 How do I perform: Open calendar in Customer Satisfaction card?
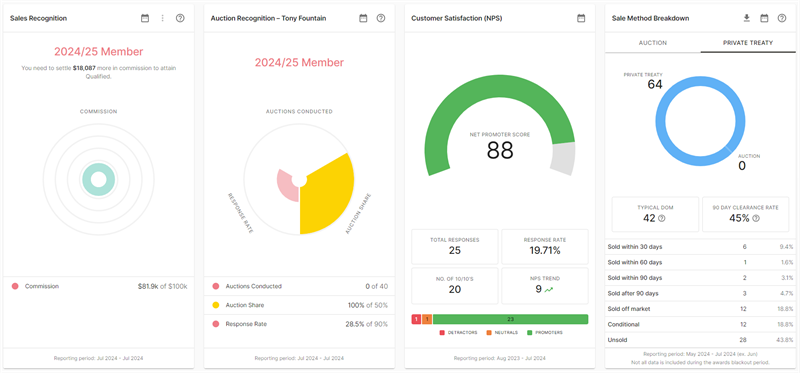tap(581, 18)
